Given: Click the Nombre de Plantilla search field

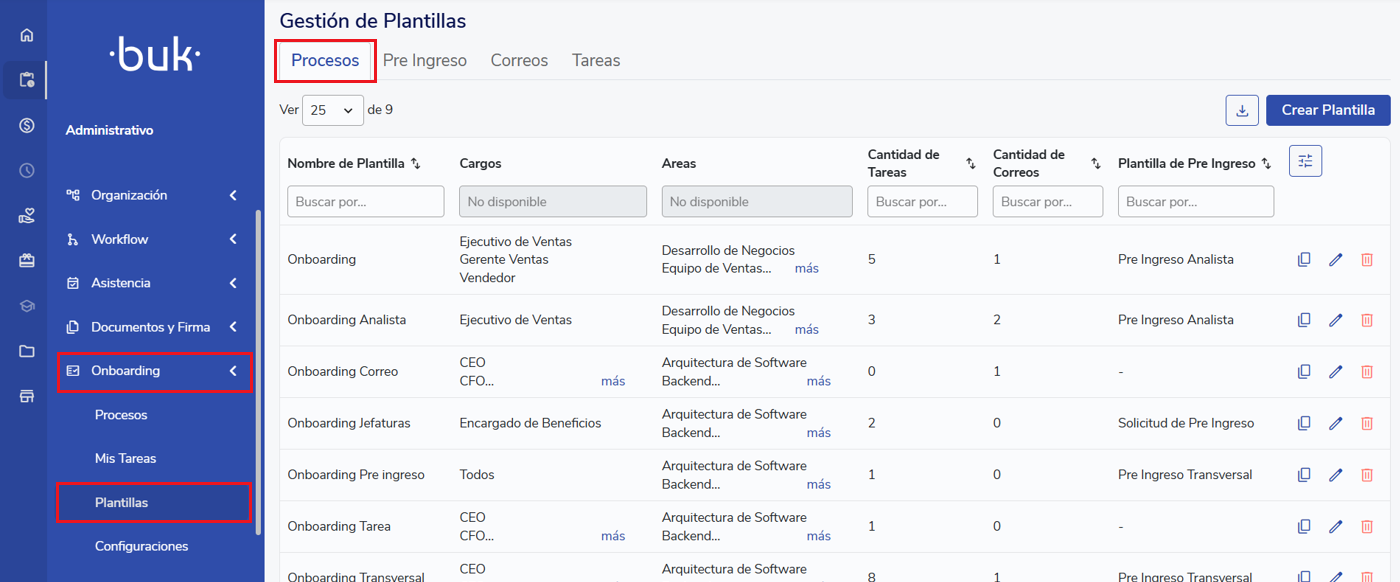Looking at the screenshot, I should point(365,202).
